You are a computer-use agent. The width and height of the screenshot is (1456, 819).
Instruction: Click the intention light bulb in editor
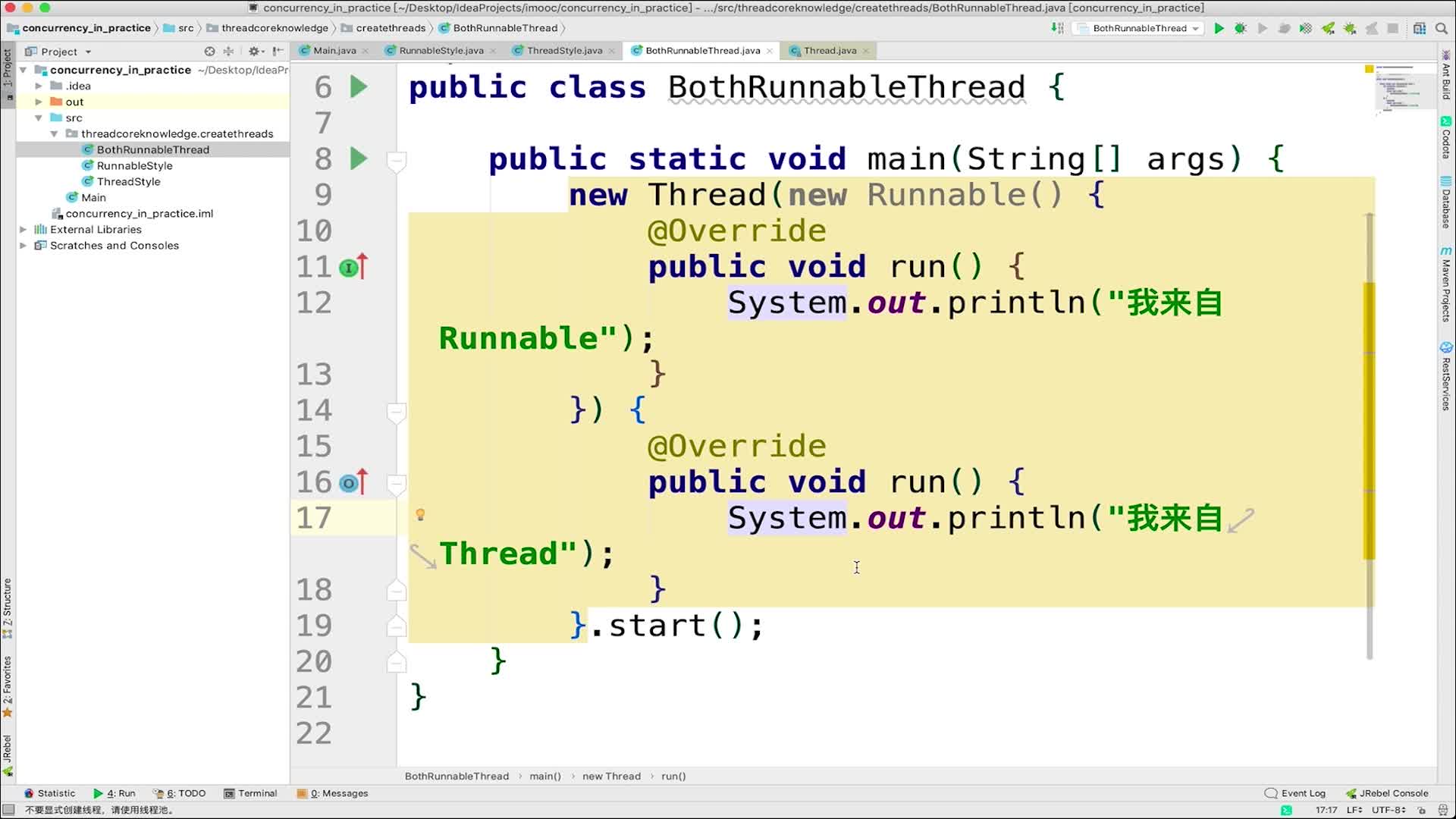[420, 515]
